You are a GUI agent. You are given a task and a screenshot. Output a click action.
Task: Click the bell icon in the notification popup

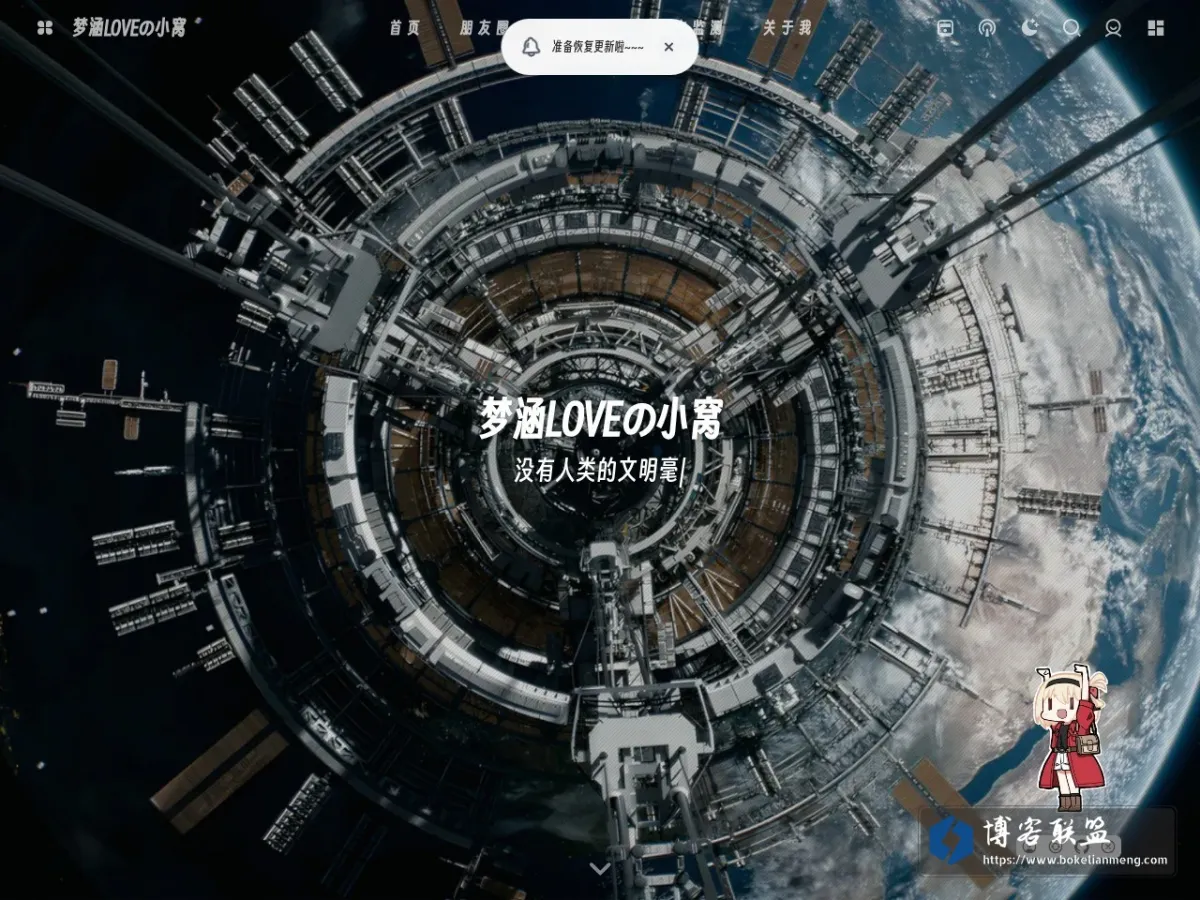(532, 46)
